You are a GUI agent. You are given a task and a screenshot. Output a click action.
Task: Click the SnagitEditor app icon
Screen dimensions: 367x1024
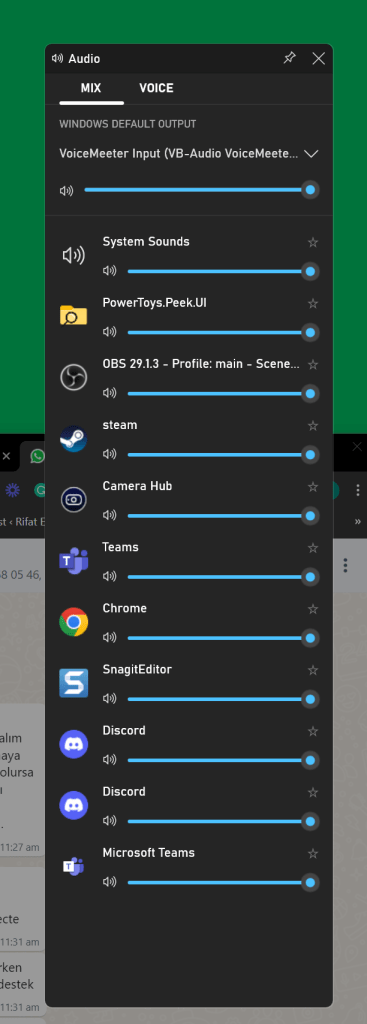[x=73, y=683]
